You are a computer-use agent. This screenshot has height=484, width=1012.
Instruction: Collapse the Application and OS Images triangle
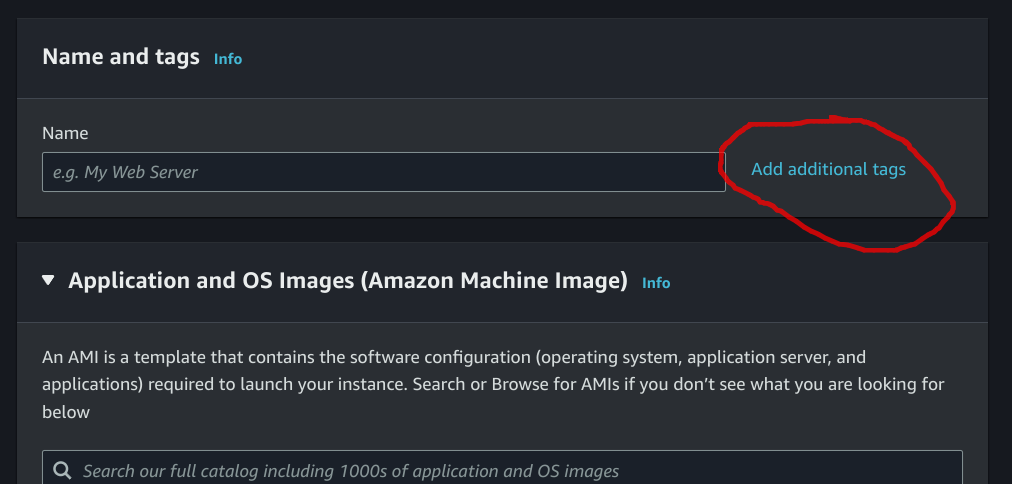[x=48, y=281]
